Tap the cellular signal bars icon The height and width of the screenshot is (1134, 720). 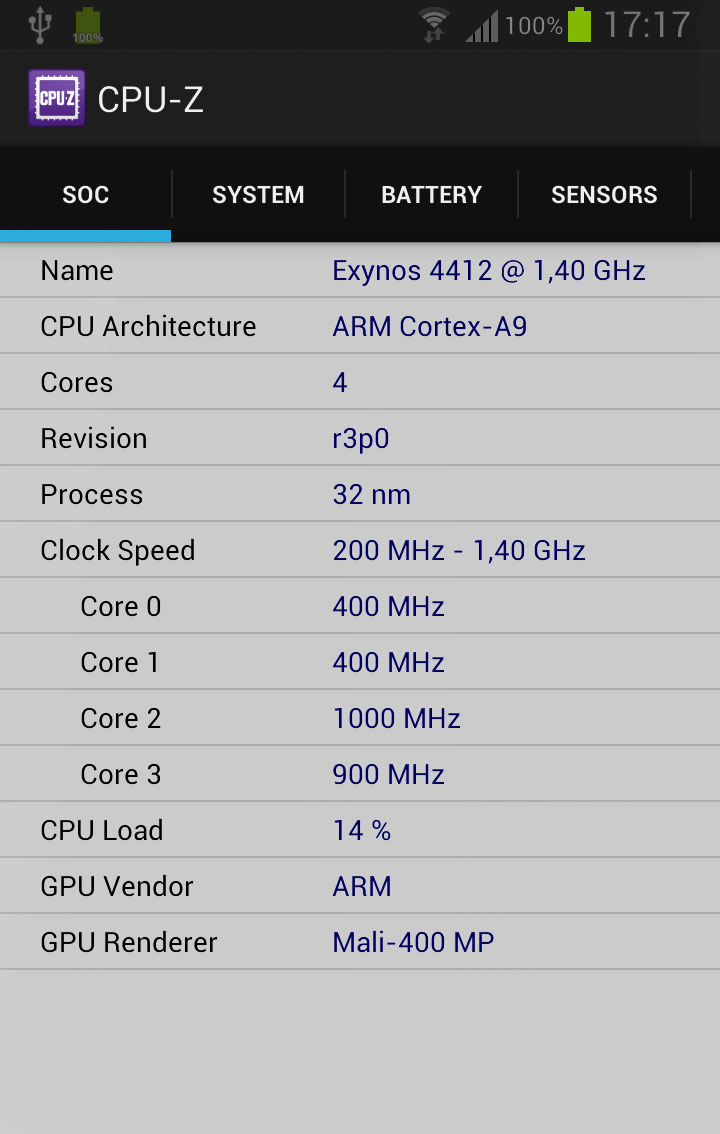tap(481, 26)
